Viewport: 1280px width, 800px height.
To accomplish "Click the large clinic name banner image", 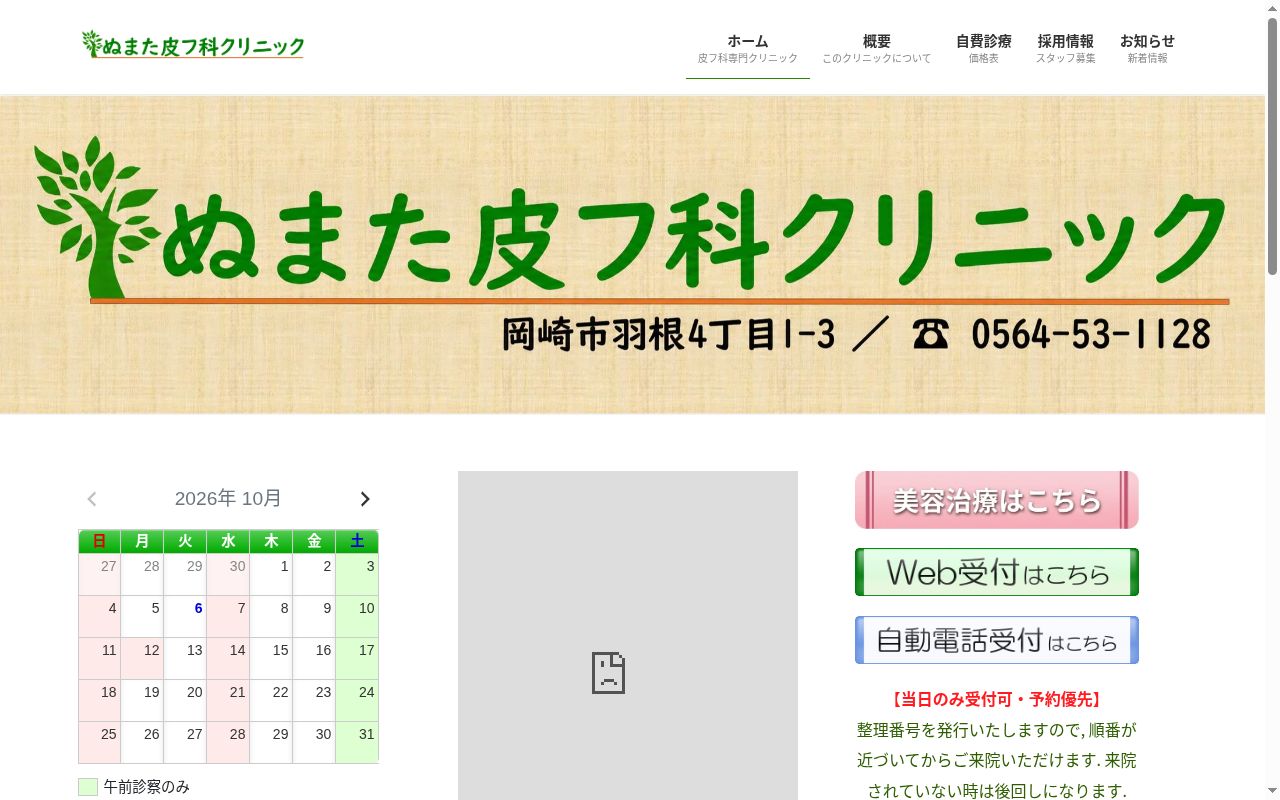I will pos(632,254).
